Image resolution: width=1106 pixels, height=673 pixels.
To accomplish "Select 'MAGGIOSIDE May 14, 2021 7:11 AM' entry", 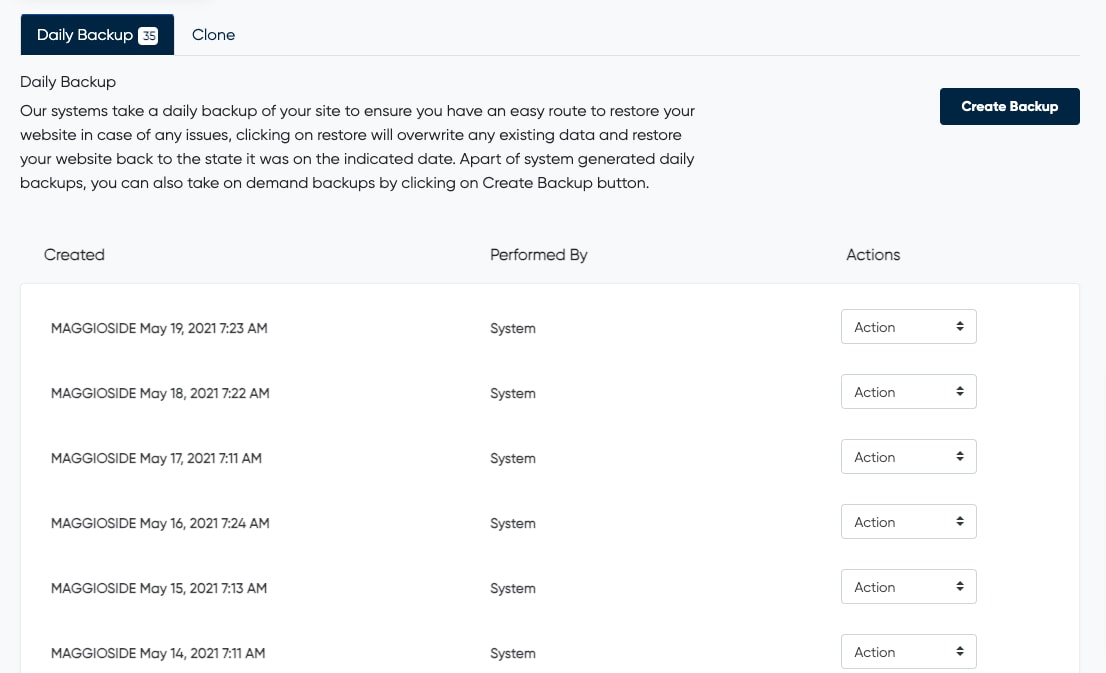I will coord(158,653).
